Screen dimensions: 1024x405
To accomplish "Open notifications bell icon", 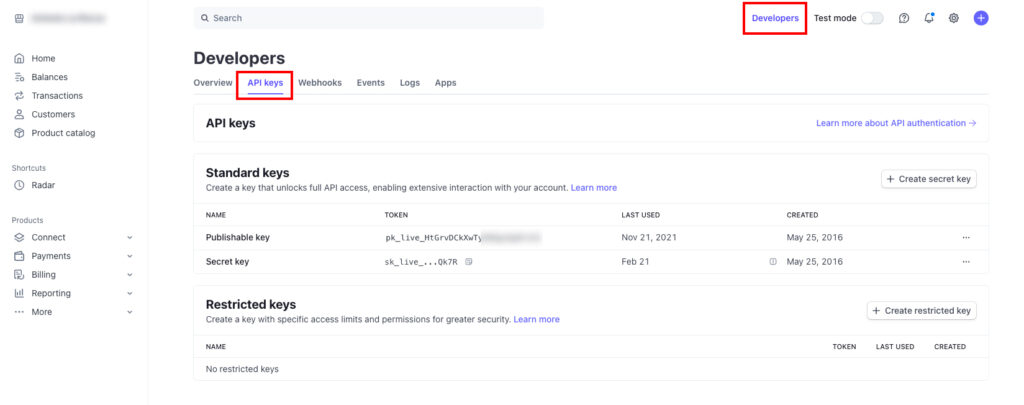I will tap(929, 18).
